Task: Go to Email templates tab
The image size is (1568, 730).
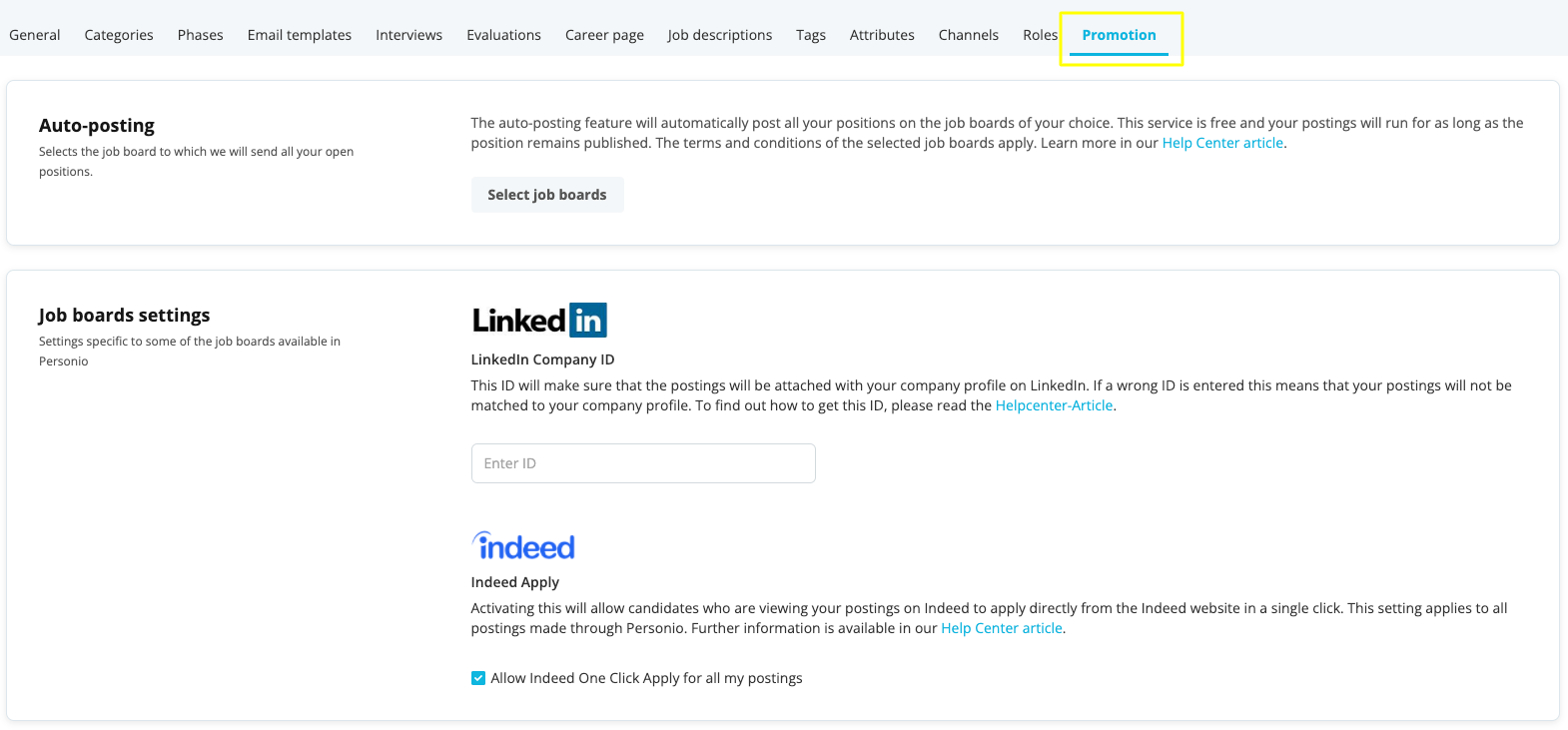Action: click(x=300, y=35)
